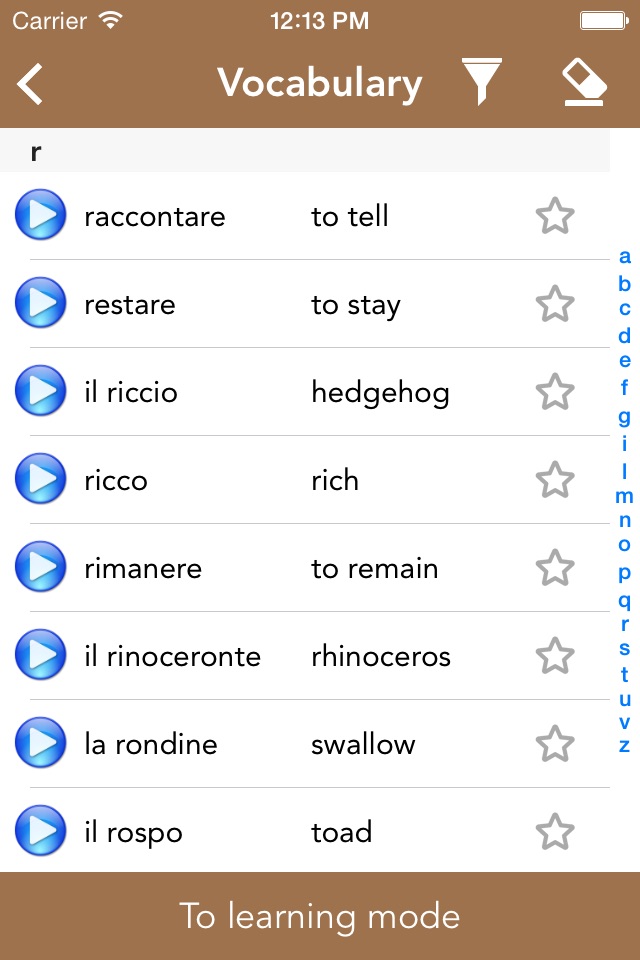The height and width of the screenshot is (960, 640).
Task: Play audio for raccontare
Action: [41, 216]
